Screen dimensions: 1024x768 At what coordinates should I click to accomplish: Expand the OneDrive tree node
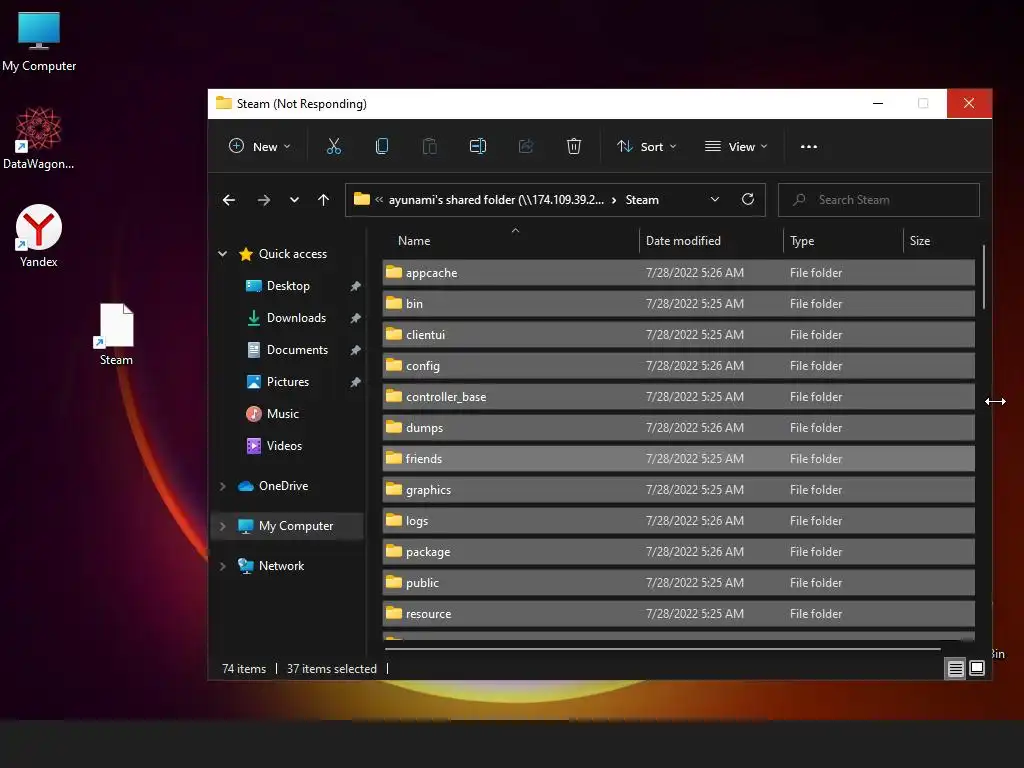[x=223, y=486]
